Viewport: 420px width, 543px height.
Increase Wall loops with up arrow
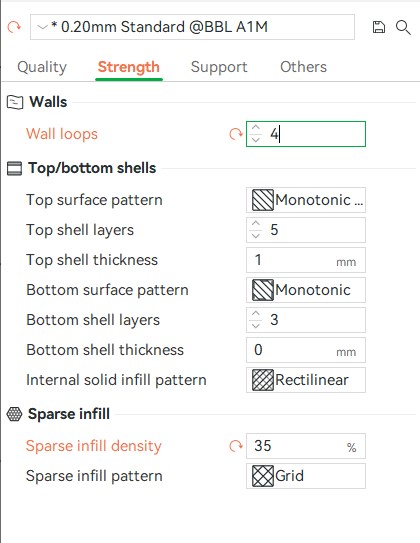pyautogui.click(x=256, y=128)
